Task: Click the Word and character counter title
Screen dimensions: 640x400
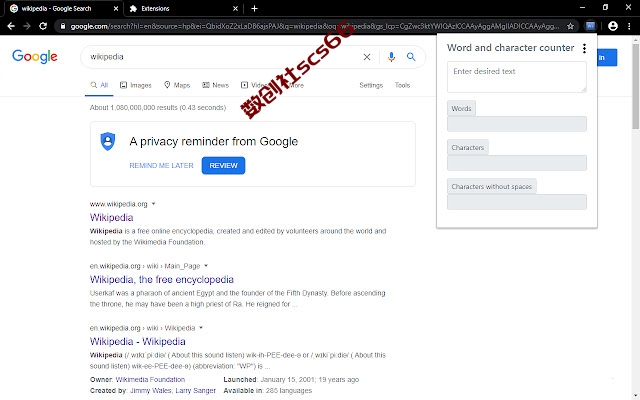Action: click(511, 48)
